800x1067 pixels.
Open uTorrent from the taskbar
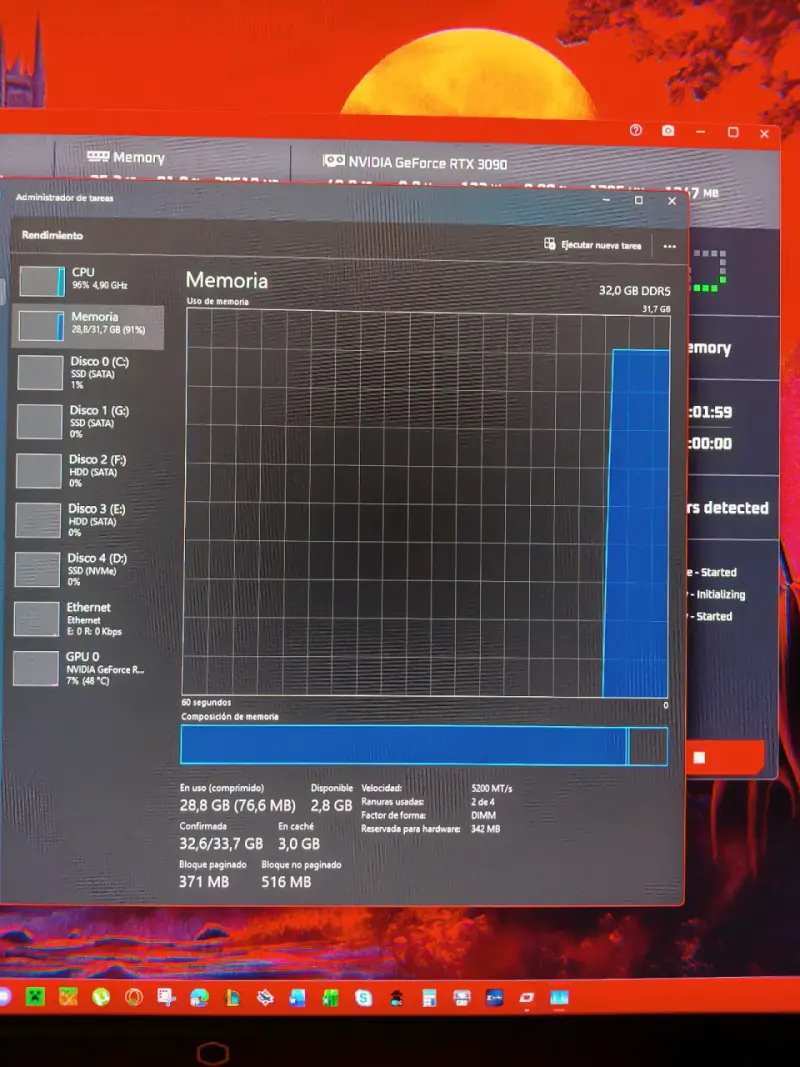coord(101,998)
